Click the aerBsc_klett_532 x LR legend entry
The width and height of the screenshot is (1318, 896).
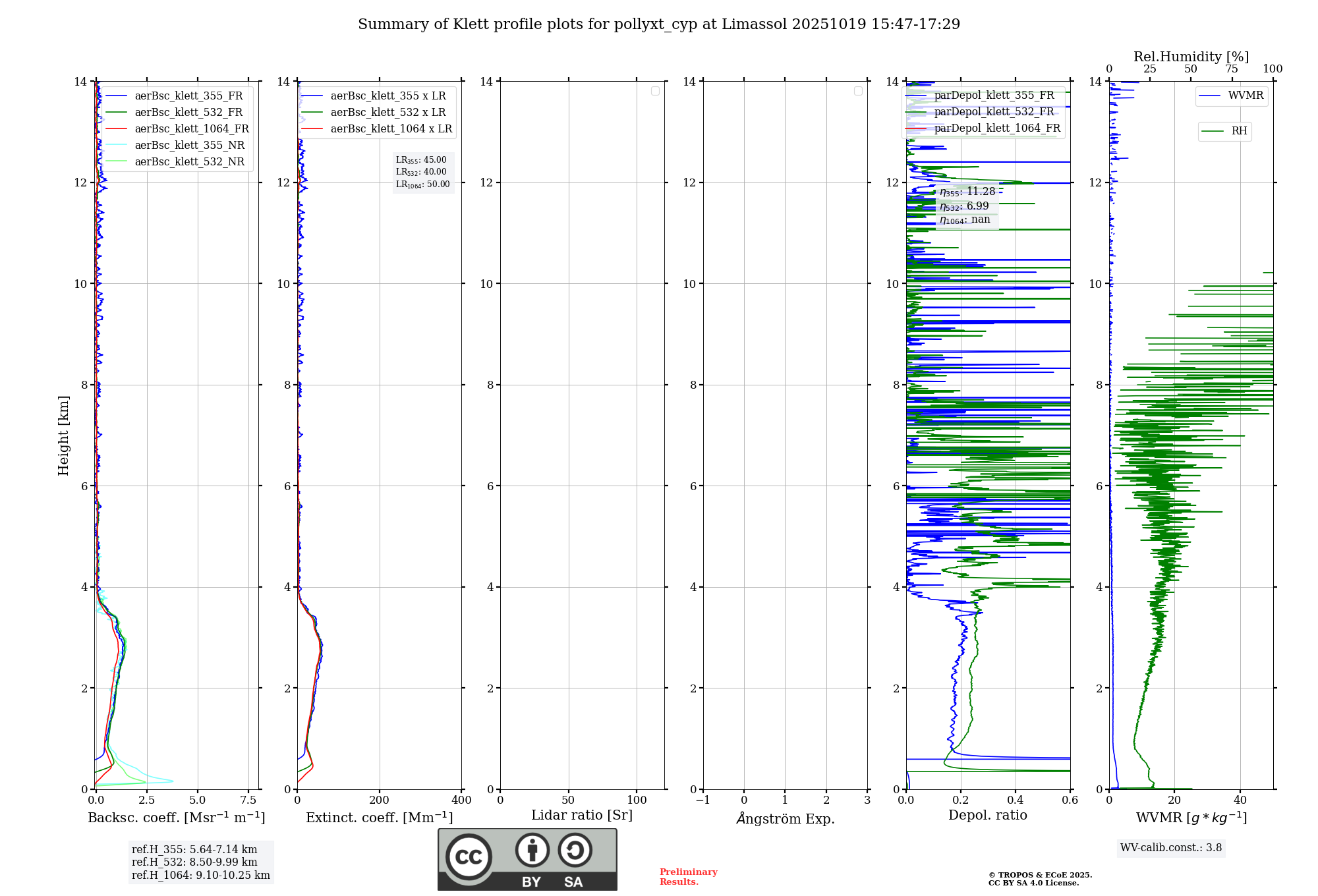tap(387, 113)
